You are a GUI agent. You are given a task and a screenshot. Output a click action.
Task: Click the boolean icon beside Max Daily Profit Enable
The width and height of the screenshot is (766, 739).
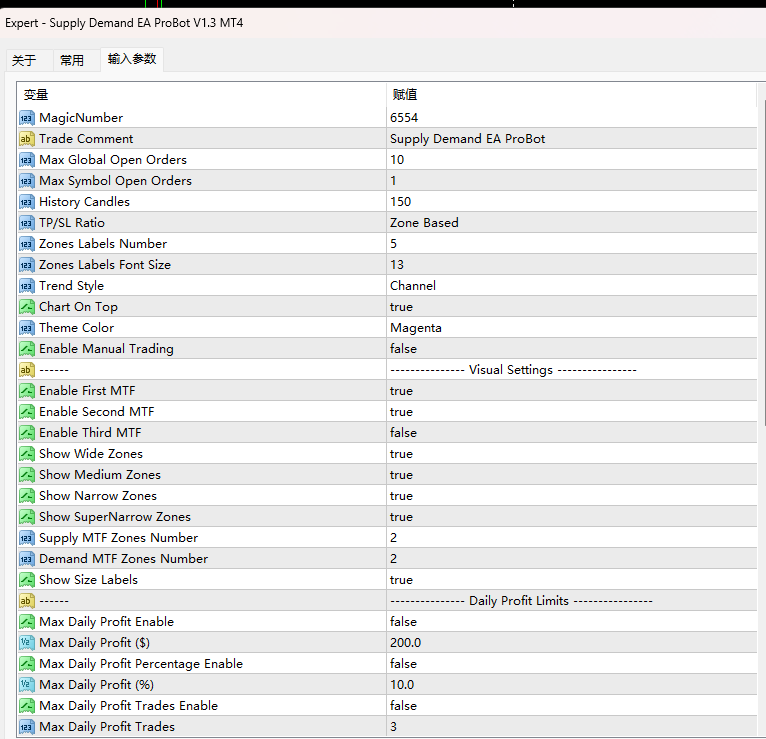pos(27,622)
